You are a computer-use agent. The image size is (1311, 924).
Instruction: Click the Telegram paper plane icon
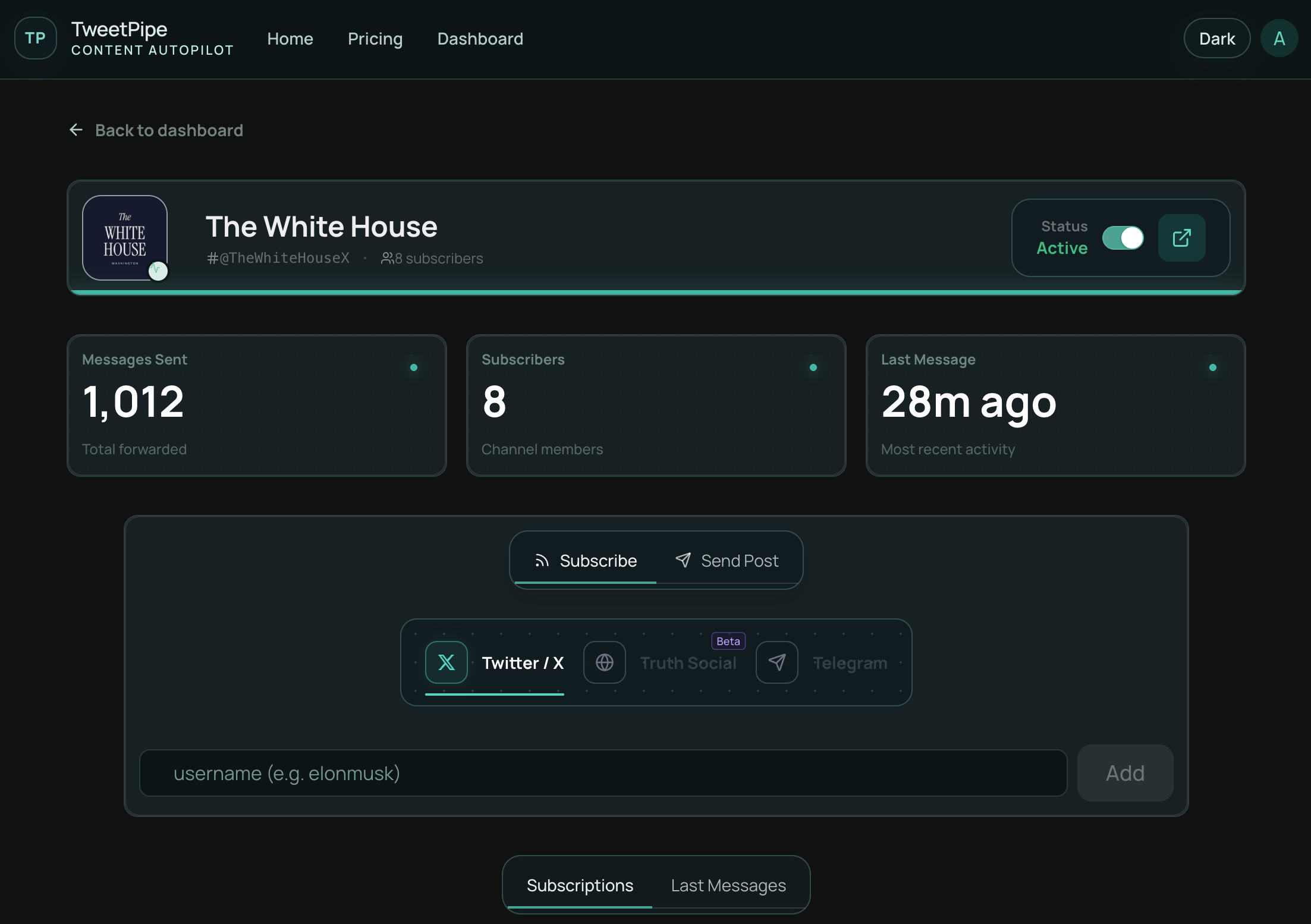coord(777,662)
